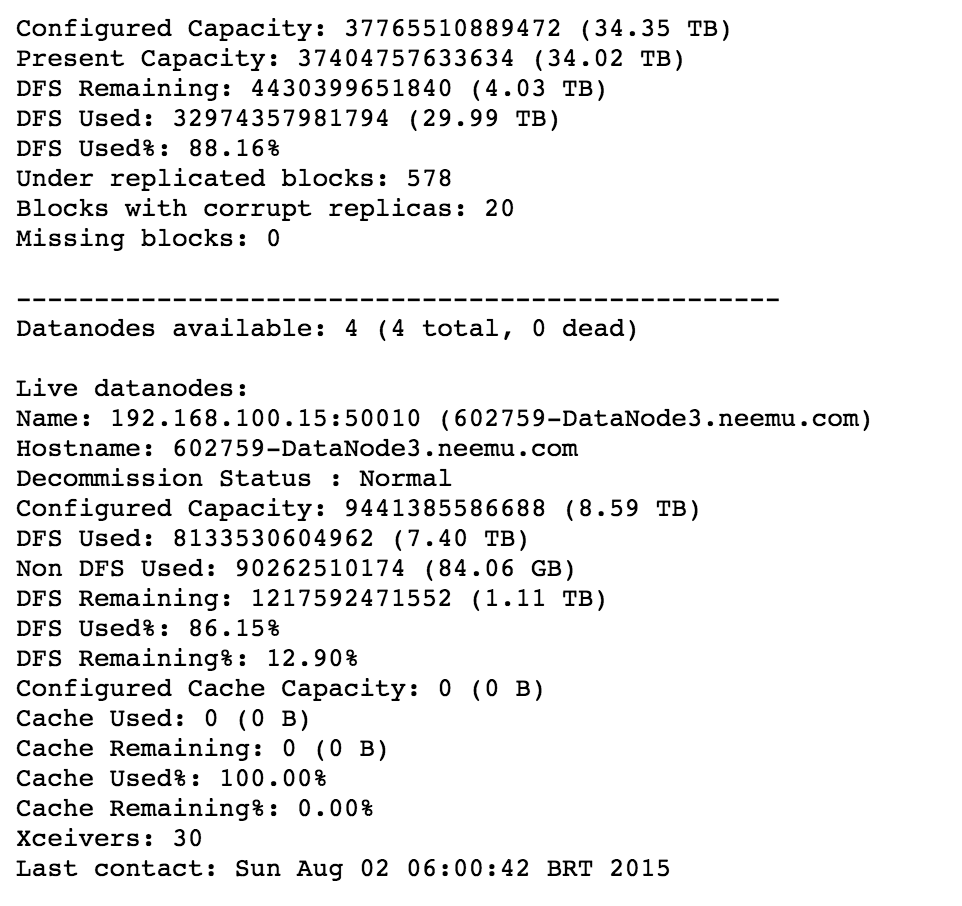Click the DFS Remaining 4.03 TB line
The height and width of the screenshot is (906, 962).
coord(311,89)
